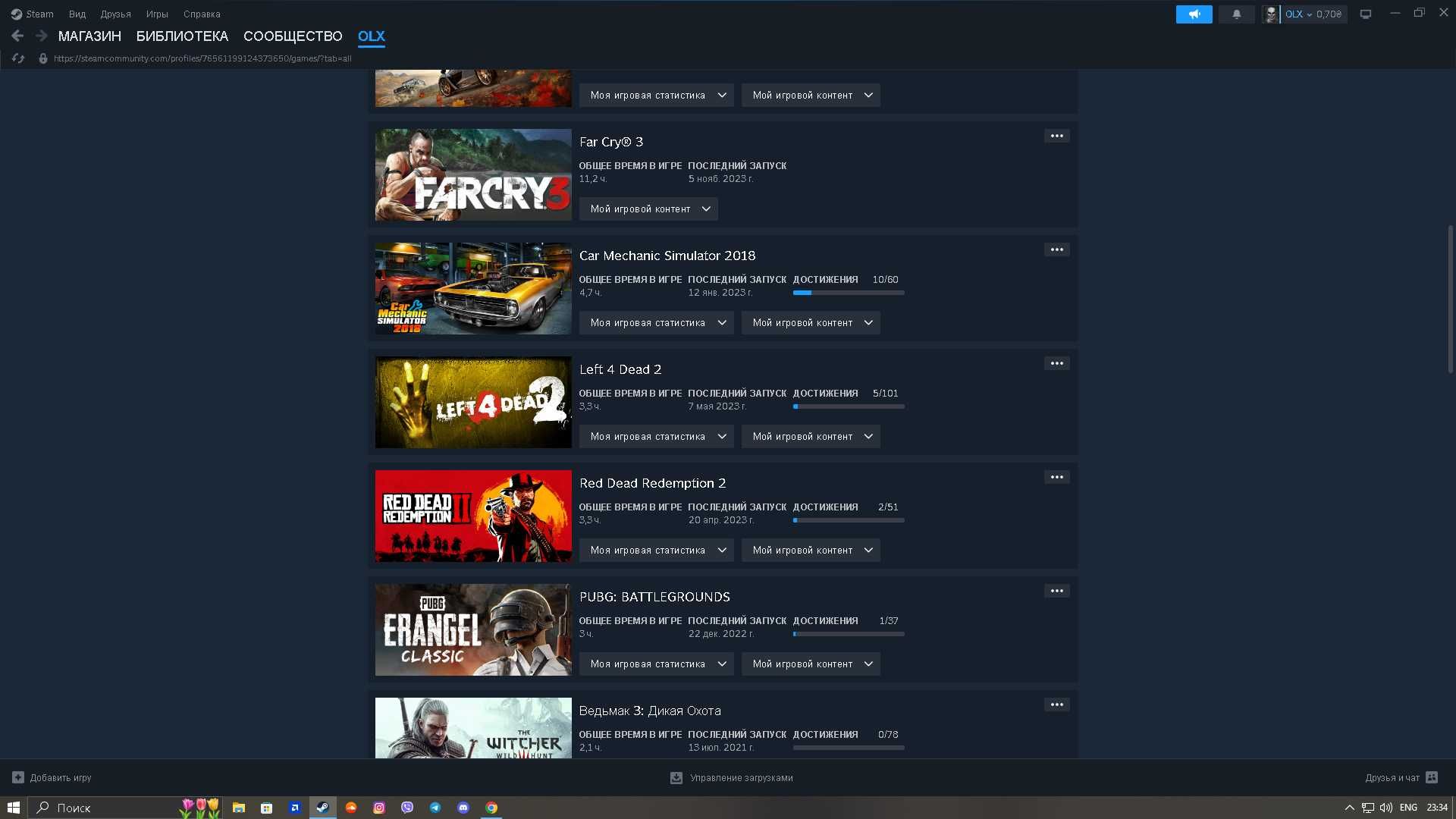Expand Мой игровой контент for Red Dead Redemption 2
Viewport: 1456px width, 819px height.
pyautogui.click(x=811, y=550)
